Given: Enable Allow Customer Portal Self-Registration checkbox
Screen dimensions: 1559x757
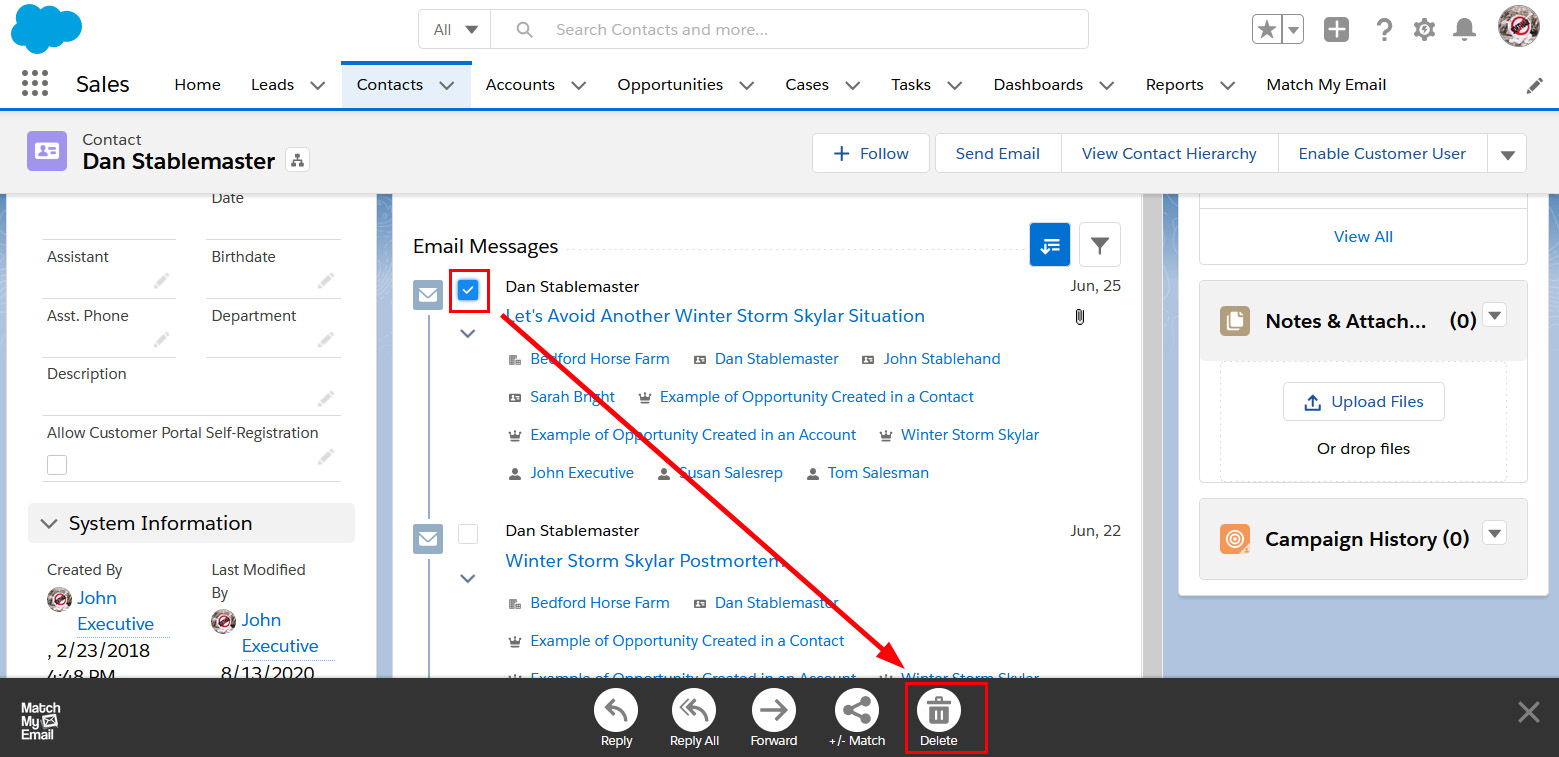Looking at the screenshot, I should 58,465.
